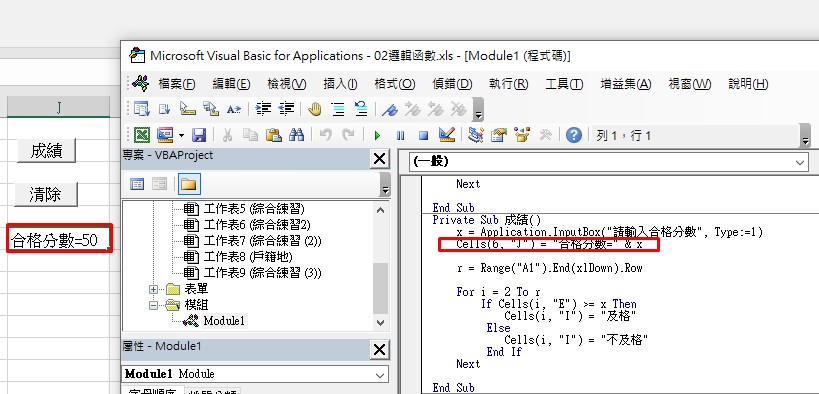This screenshot has width=819, height=394.
Task: Select the Module1 item in project tree
Action: click(224, 321)
